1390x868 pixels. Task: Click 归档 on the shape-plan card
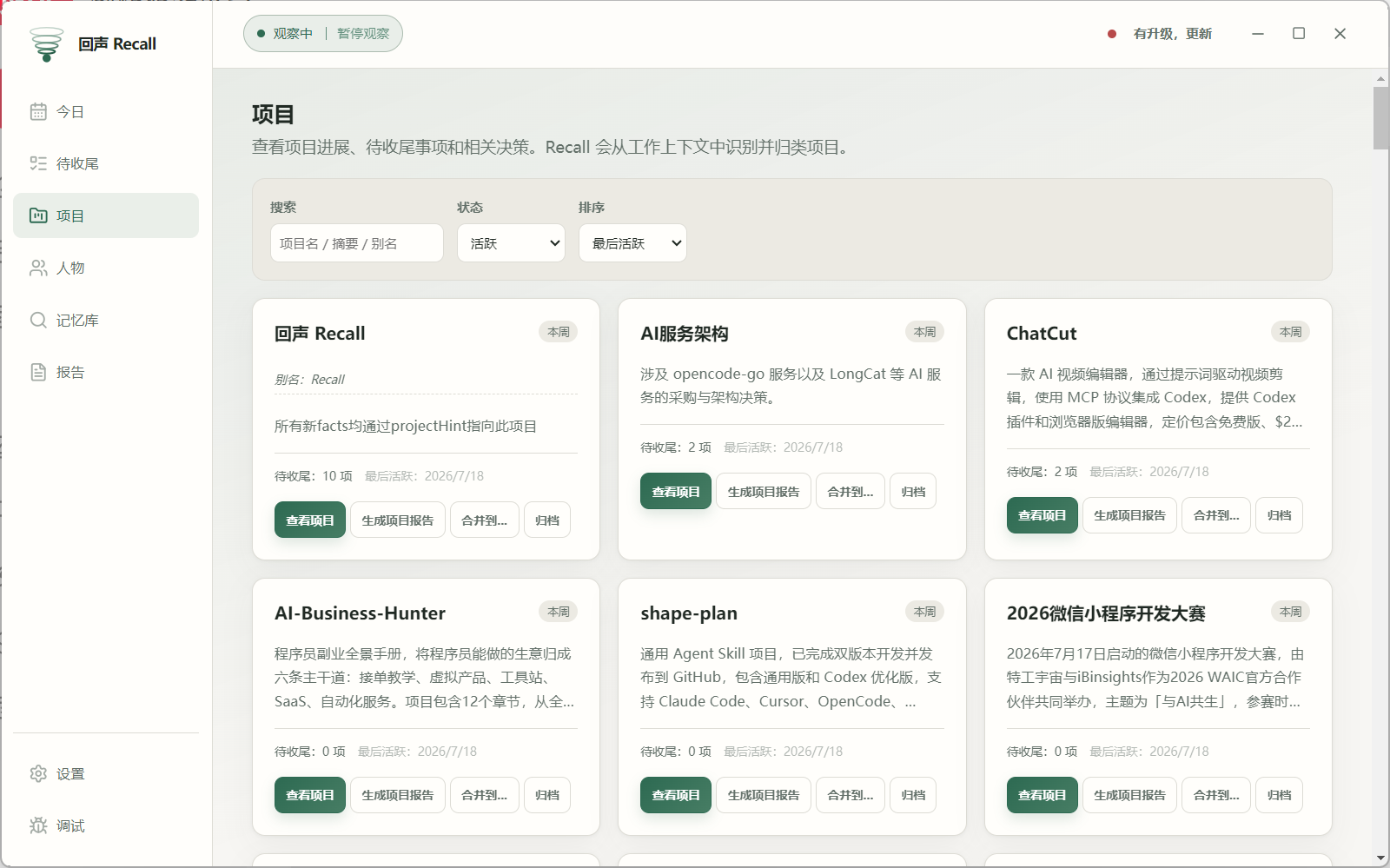913,795
